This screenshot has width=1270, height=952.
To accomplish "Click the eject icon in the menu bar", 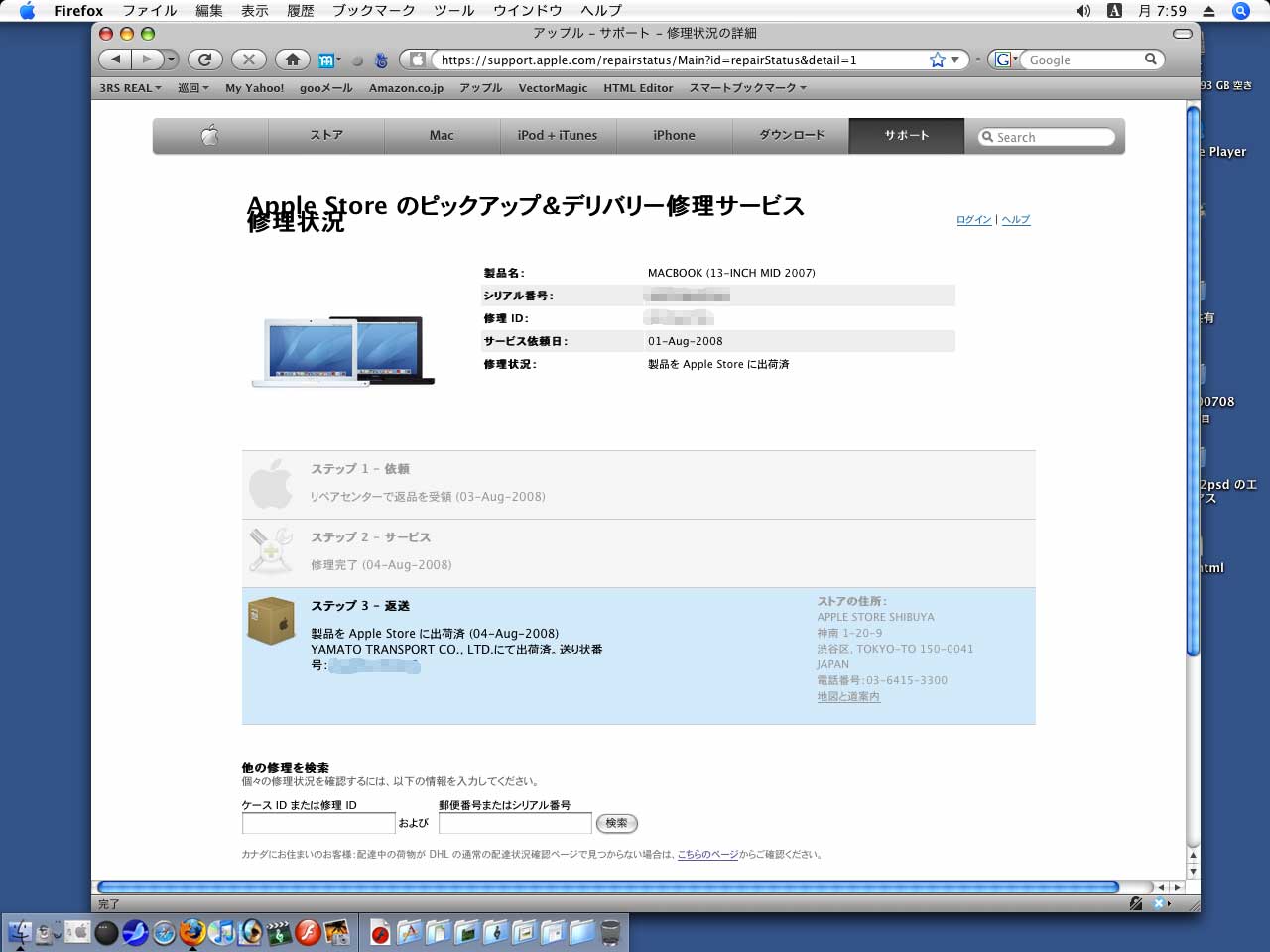I will (x=1208, y=11).
